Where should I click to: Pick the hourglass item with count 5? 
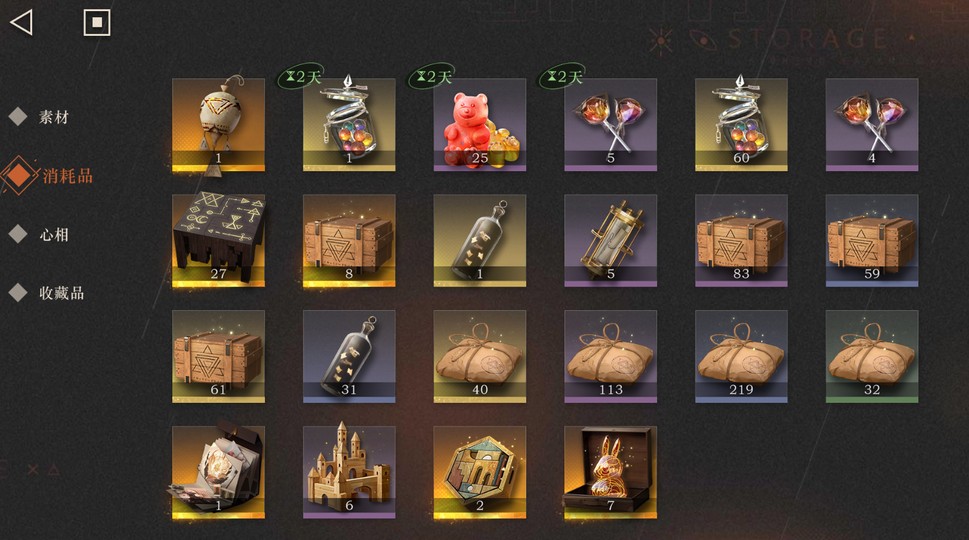(x=611, y=241)
